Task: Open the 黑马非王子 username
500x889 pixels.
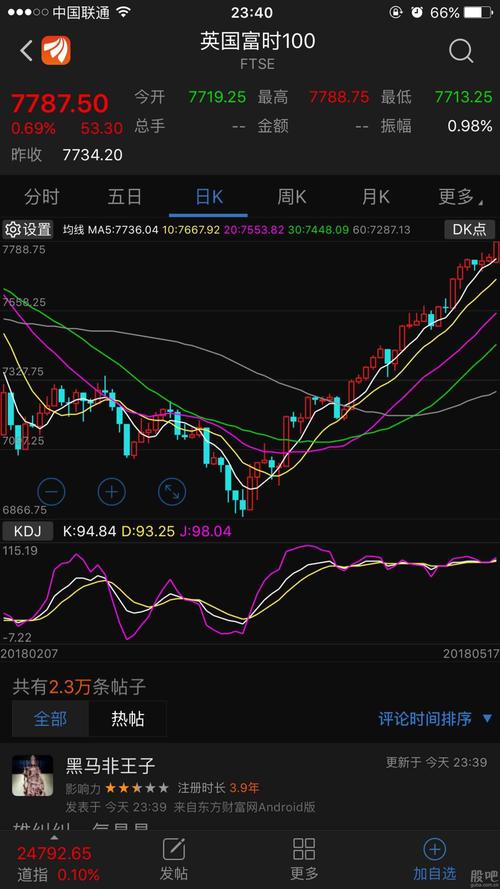Action: pyautogui.click(x=111, y=766)
